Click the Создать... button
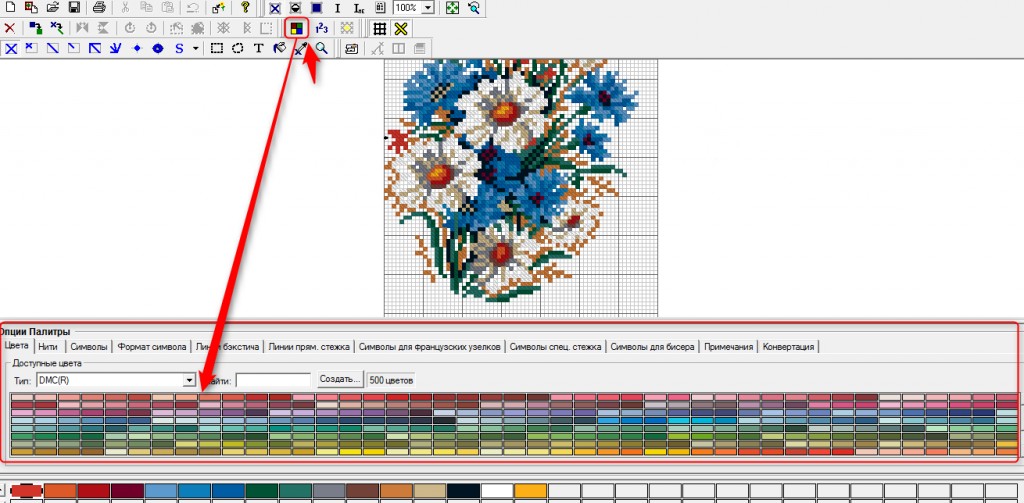The height and width of the screenshot is (503, 1024). pos(340,379)
